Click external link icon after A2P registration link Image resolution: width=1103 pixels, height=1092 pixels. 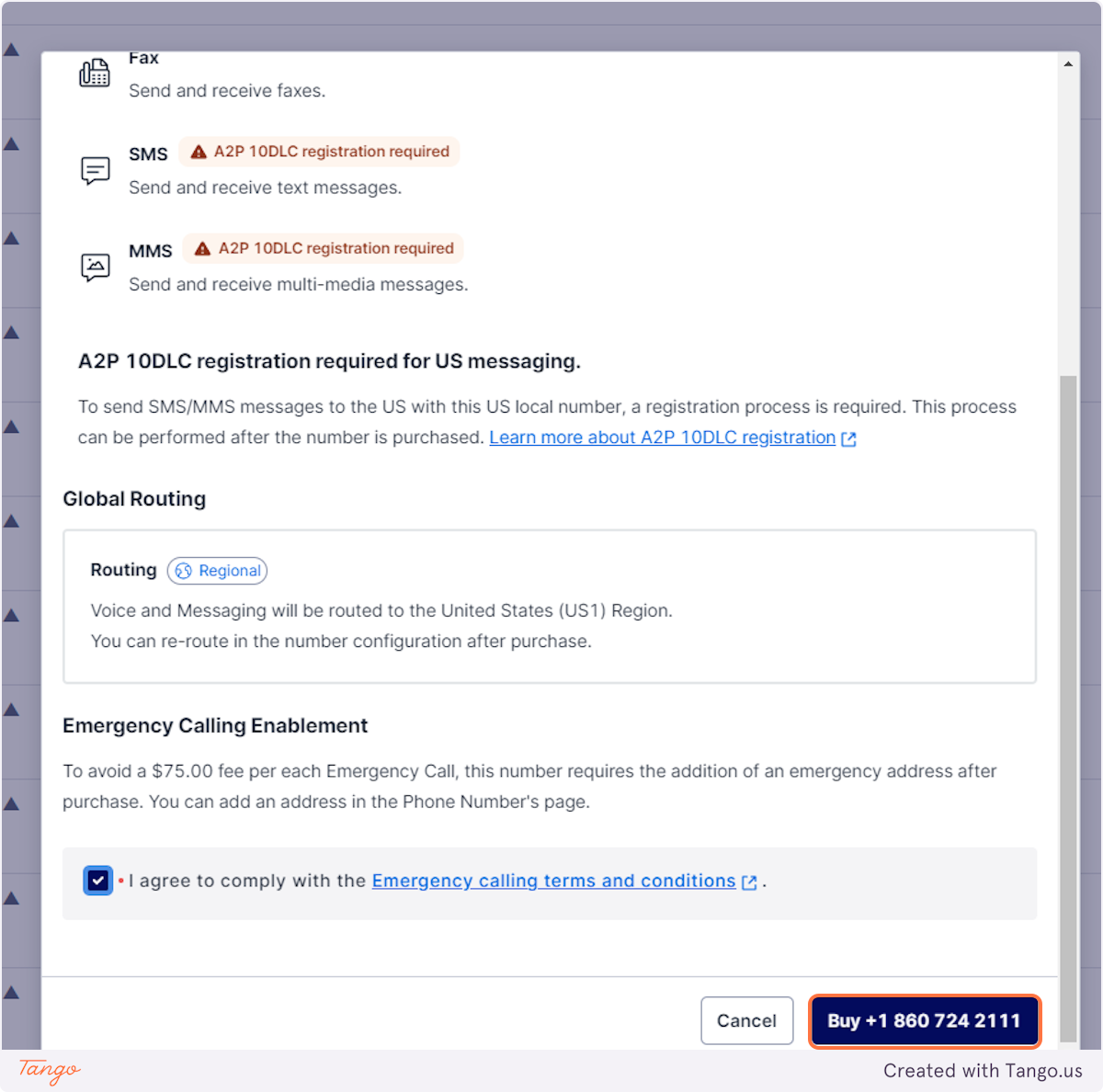849,439
